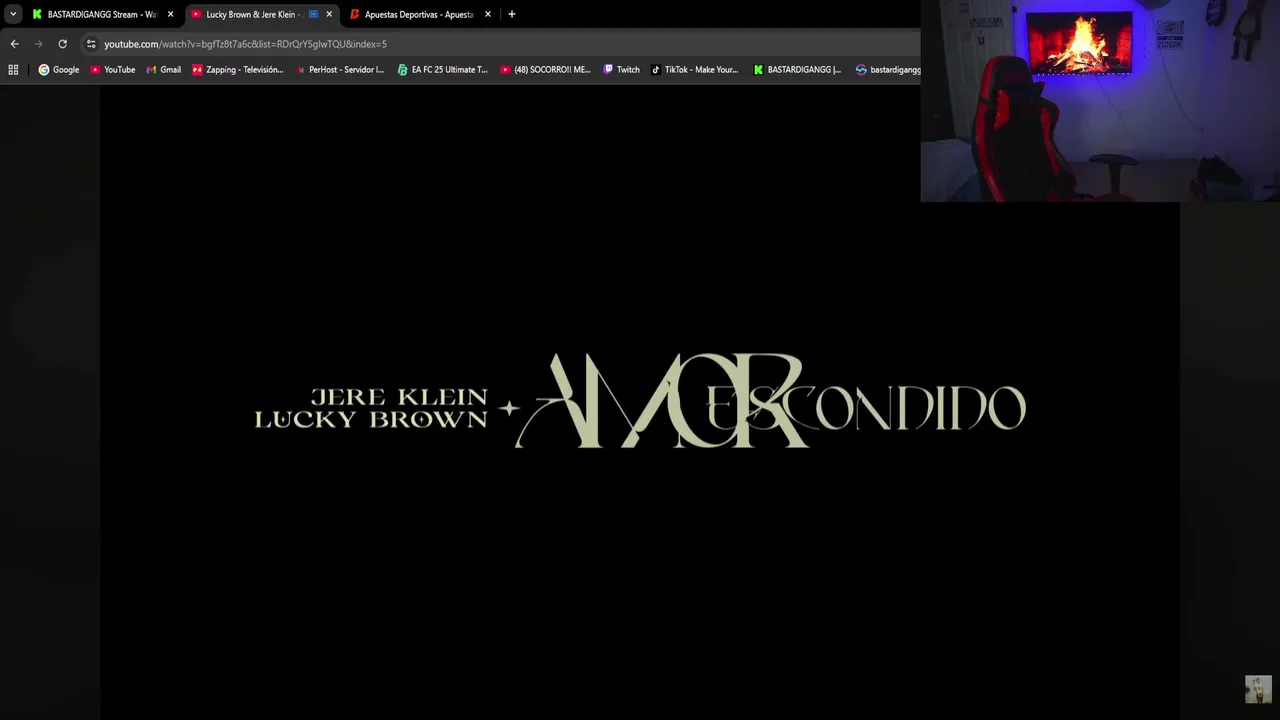Open the Gmail bookmark

click(163, 70)
